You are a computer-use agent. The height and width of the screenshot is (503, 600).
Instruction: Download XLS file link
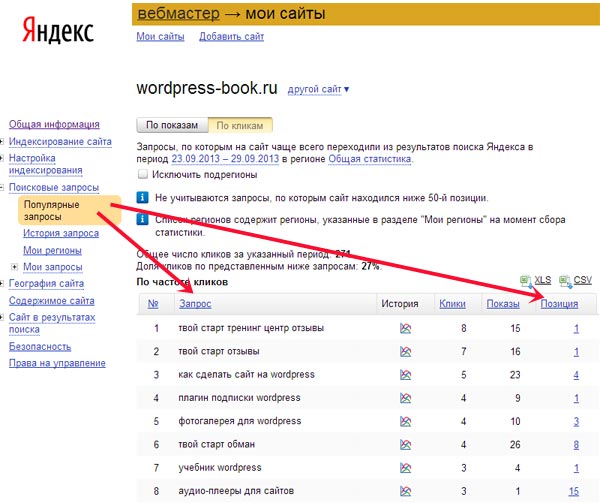click(x=543, y=280)
